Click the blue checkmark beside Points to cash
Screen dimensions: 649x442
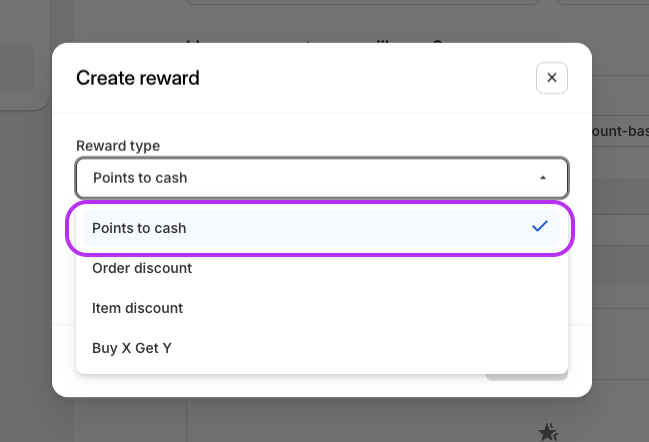coord(540,227)
